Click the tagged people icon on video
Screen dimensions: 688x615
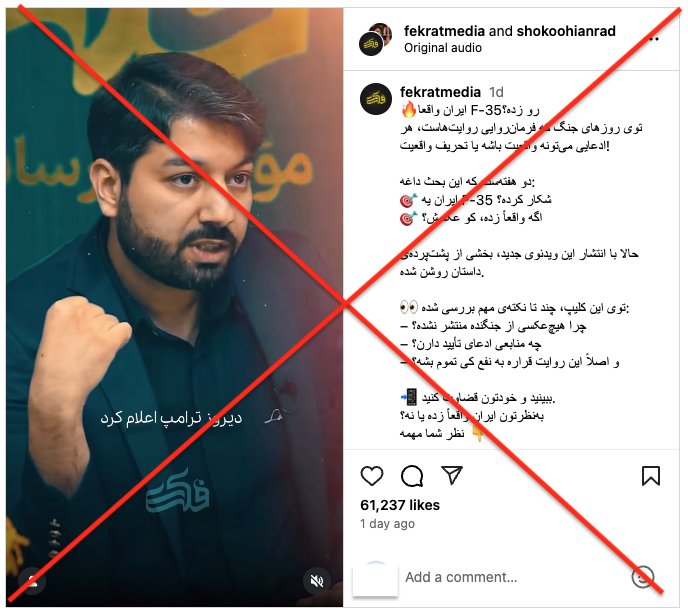[x=32, y=581]
